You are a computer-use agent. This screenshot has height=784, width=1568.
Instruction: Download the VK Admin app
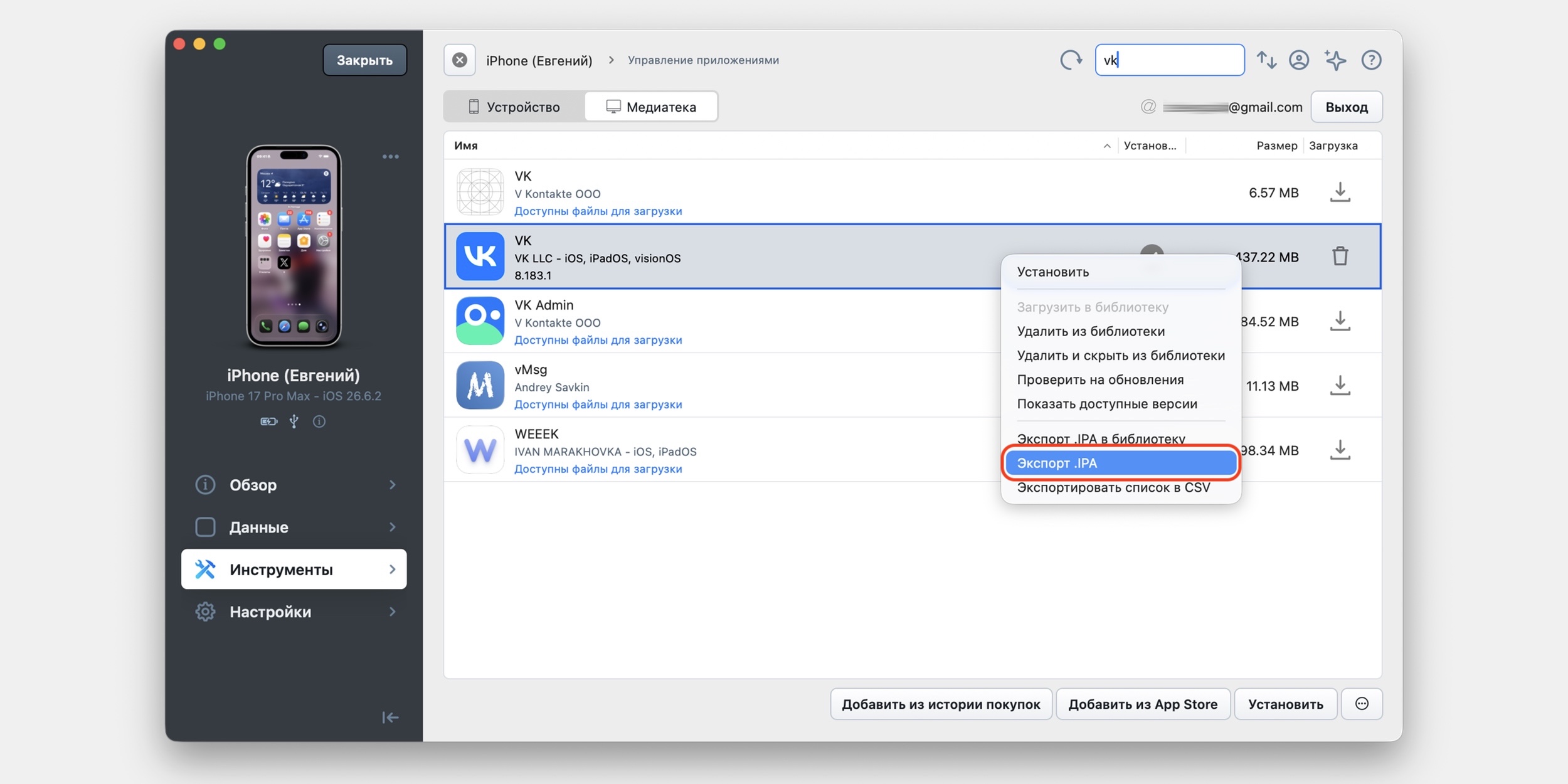pos(1340,321)
